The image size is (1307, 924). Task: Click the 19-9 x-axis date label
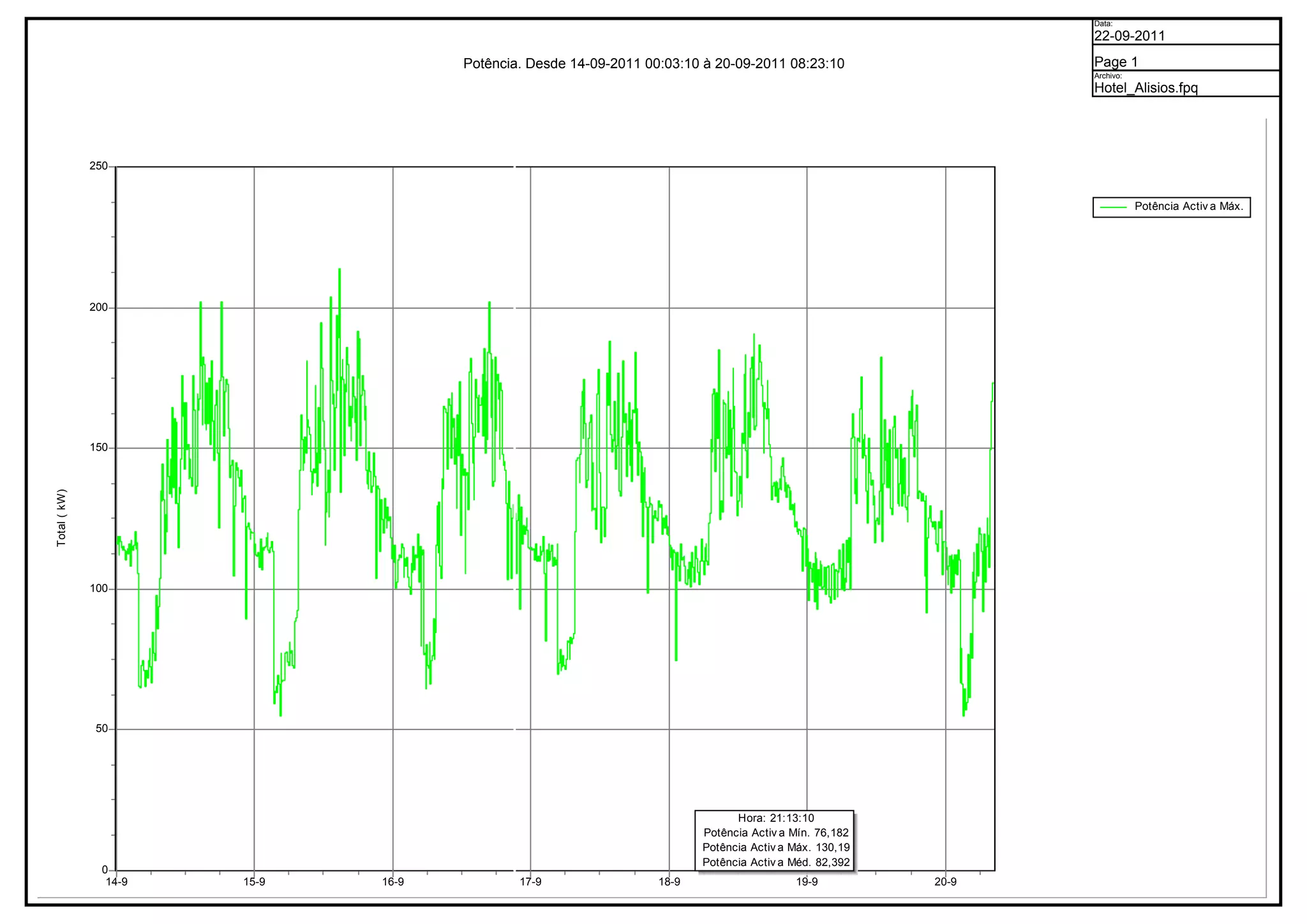(x=807, y=883)
